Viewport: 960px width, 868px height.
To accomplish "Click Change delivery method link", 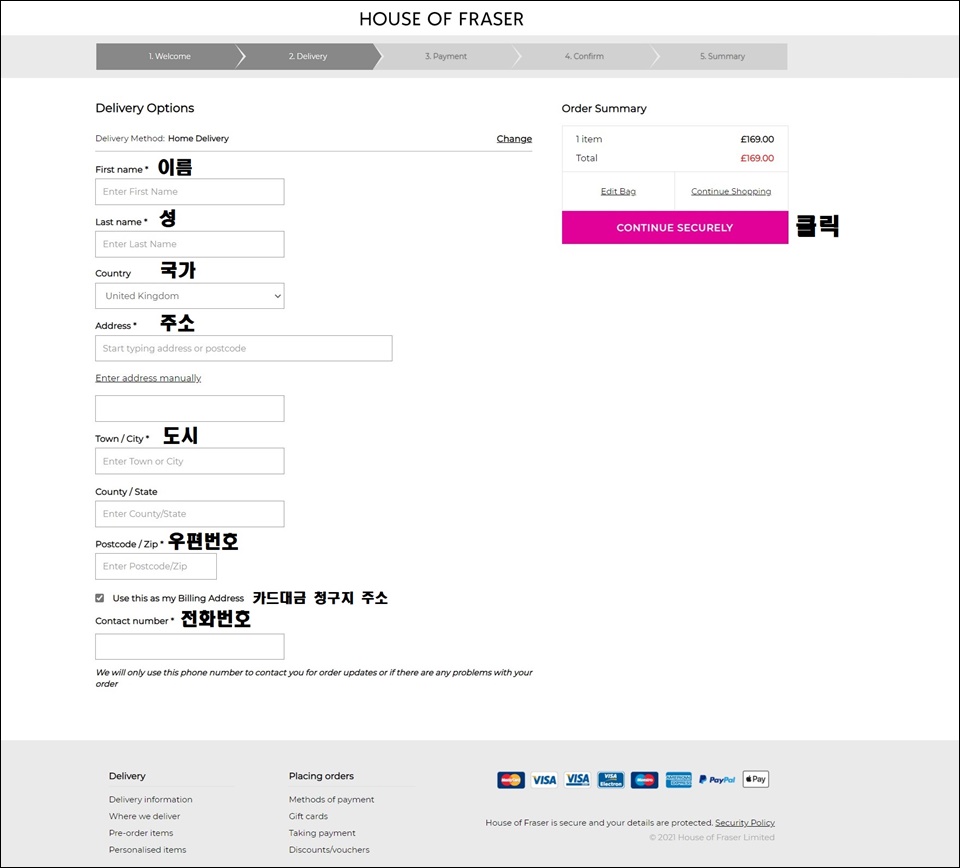I will pyautogui.click(x=514, y=138).
